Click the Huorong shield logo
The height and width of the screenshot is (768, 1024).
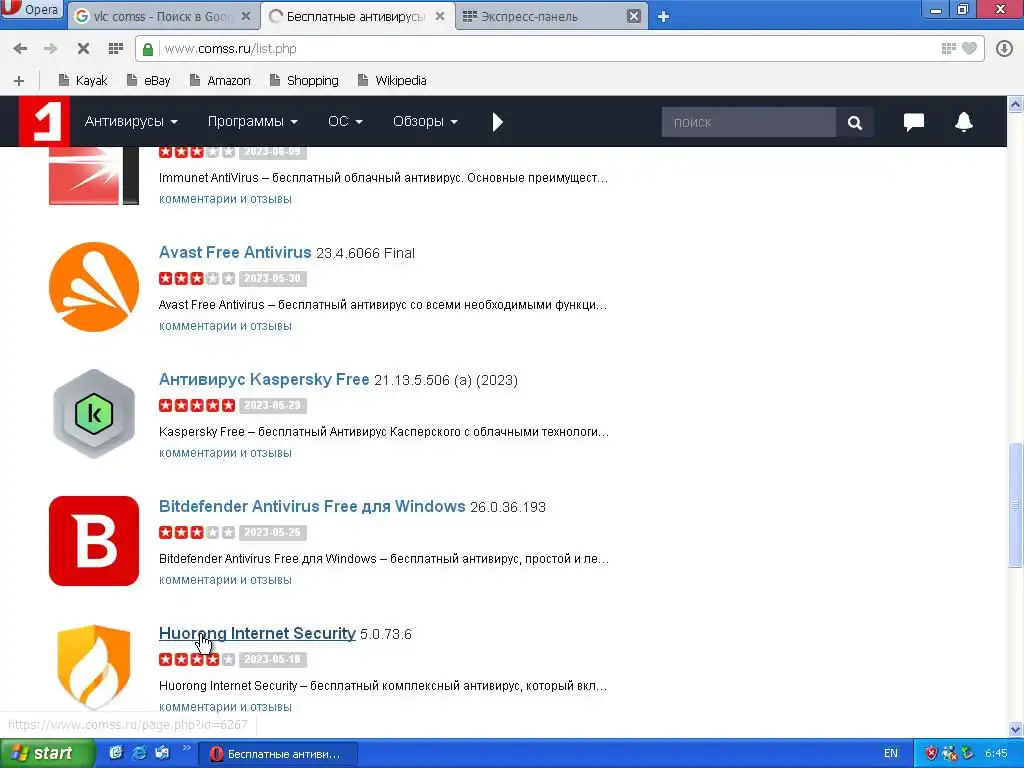coord(94,667)
